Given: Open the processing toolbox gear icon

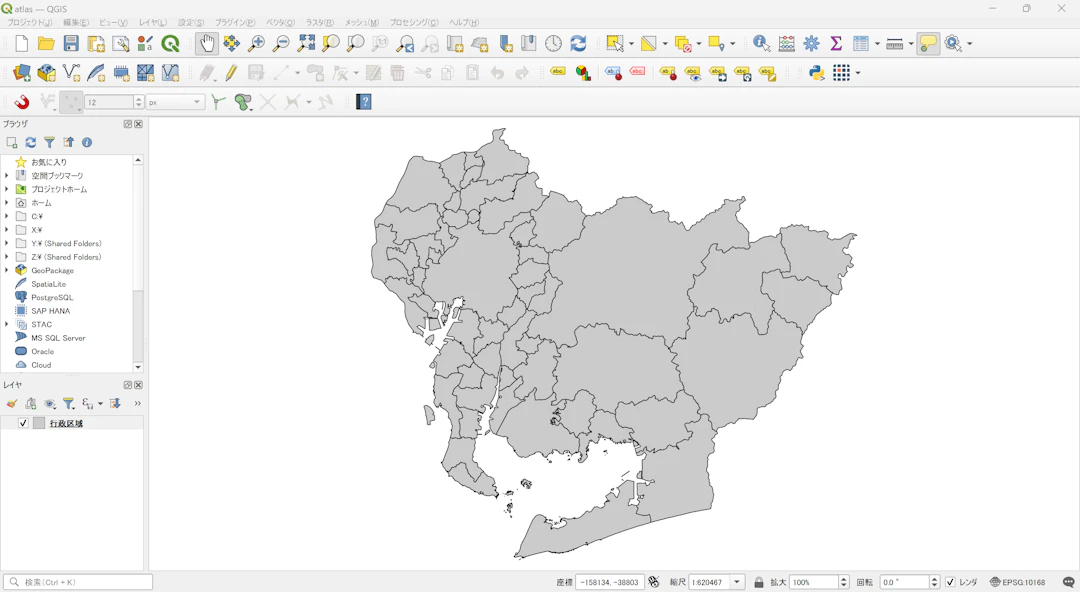Looking at the screenshot, I should click(811, 43).
